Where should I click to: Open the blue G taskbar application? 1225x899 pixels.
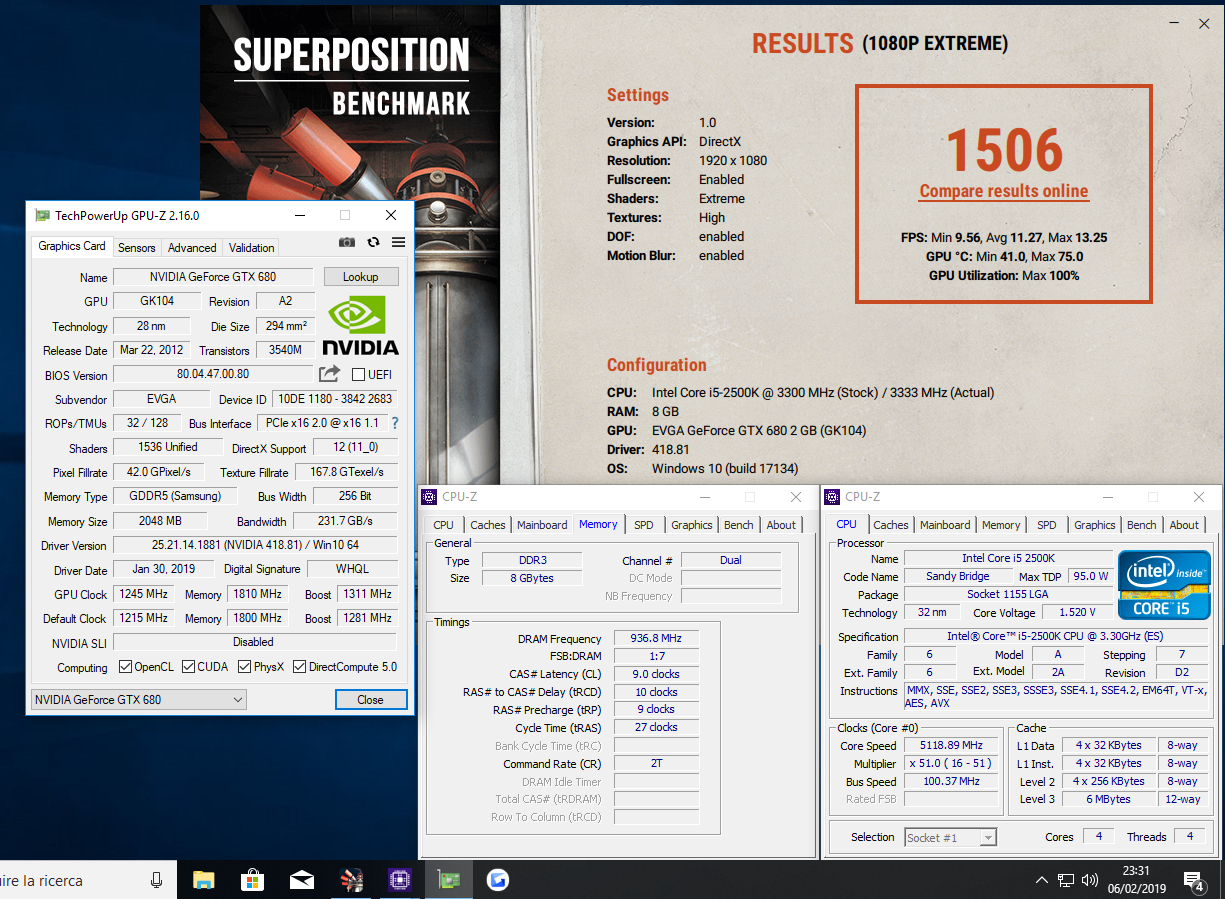[x=498, y=880]
